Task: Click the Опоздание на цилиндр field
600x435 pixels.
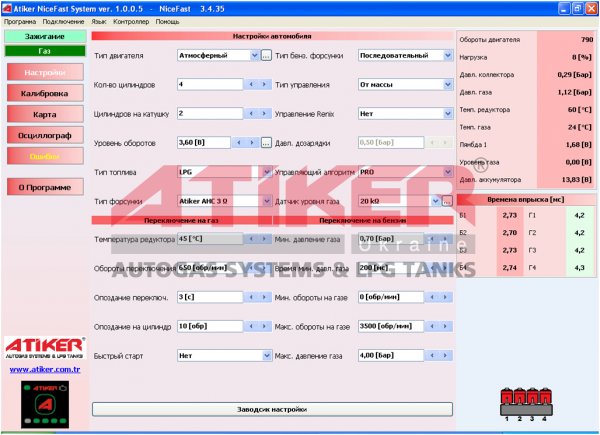Action: point(210,326)
